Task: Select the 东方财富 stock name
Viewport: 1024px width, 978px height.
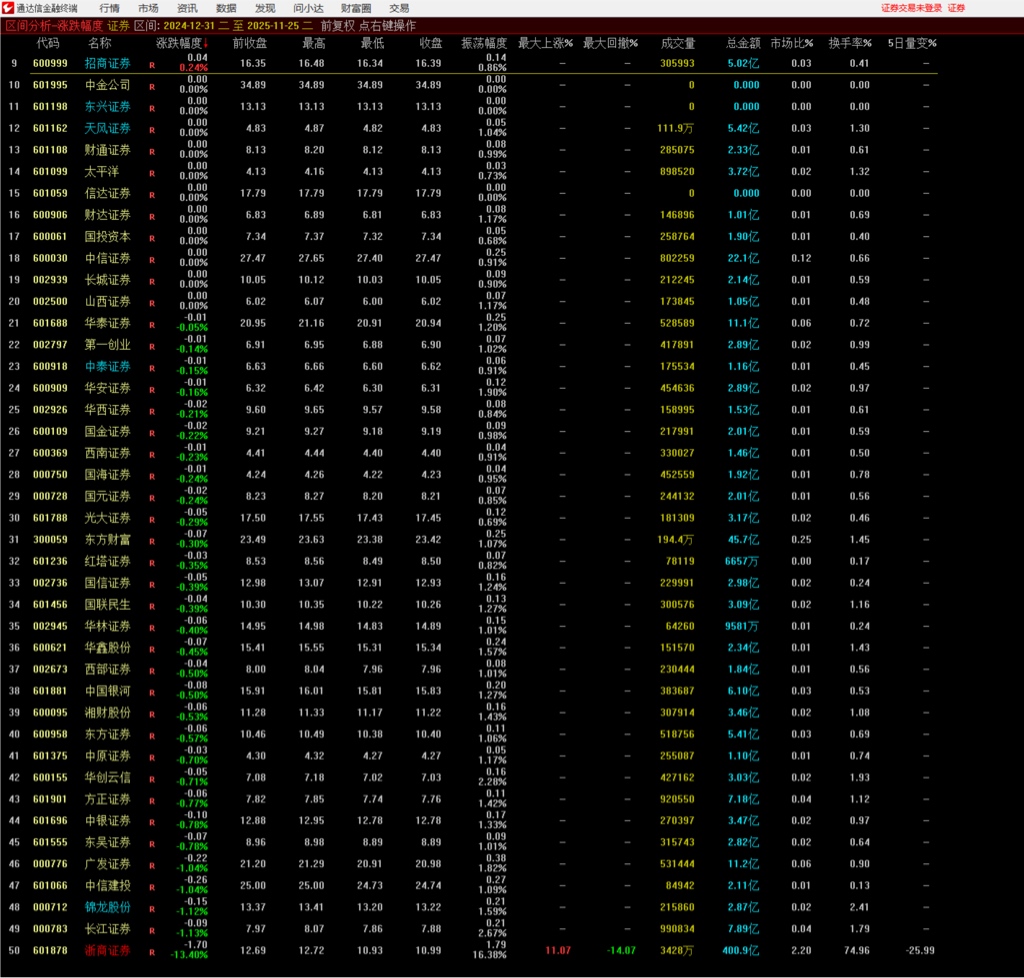Action: (108, 539)
